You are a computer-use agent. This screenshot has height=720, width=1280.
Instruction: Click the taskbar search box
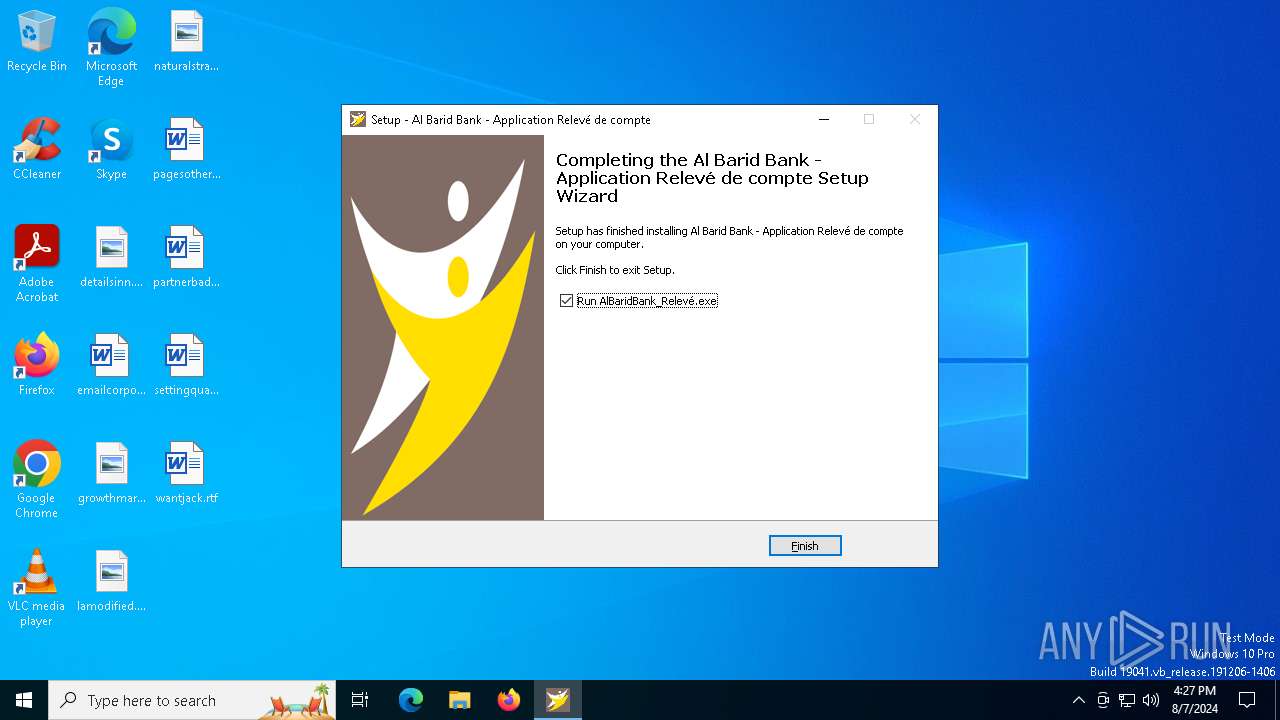coord(192,700)
